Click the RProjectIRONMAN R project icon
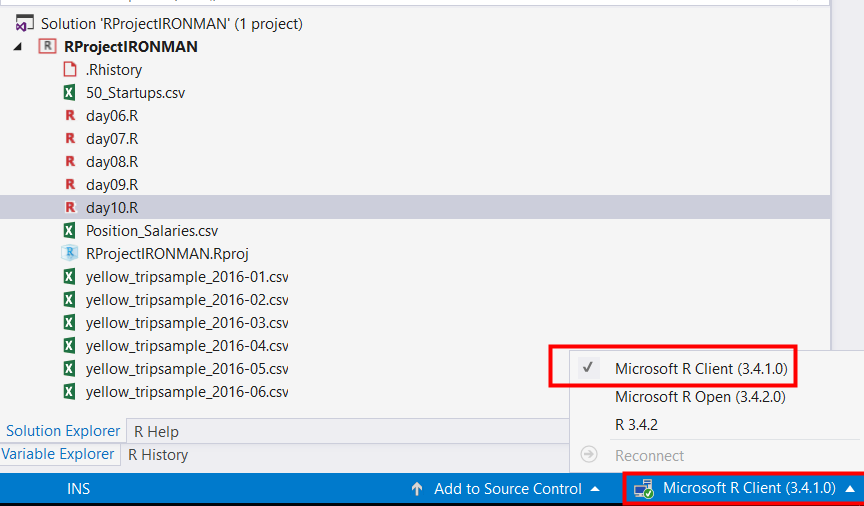 (47, 46)
